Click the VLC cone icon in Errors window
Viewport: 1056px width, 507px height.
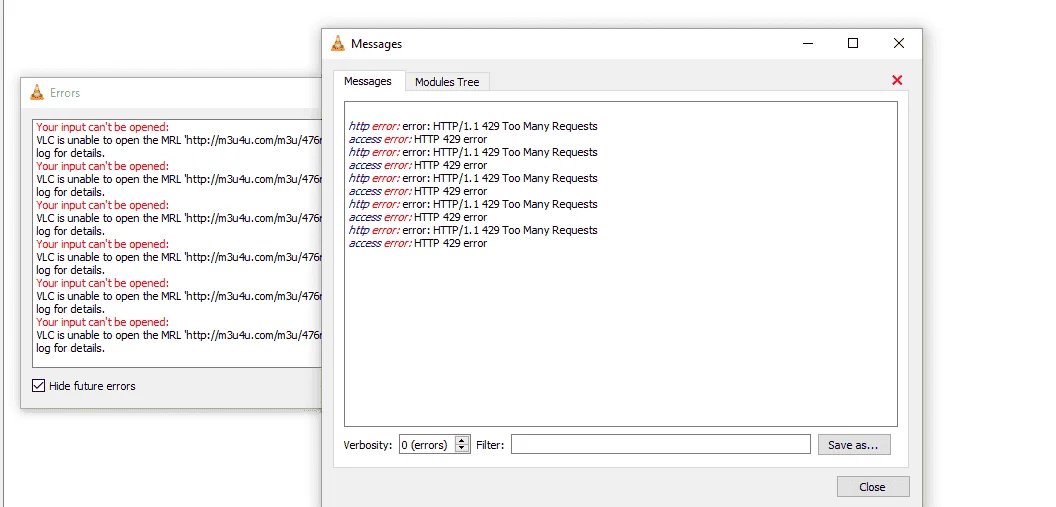click(x=37, y=93)
